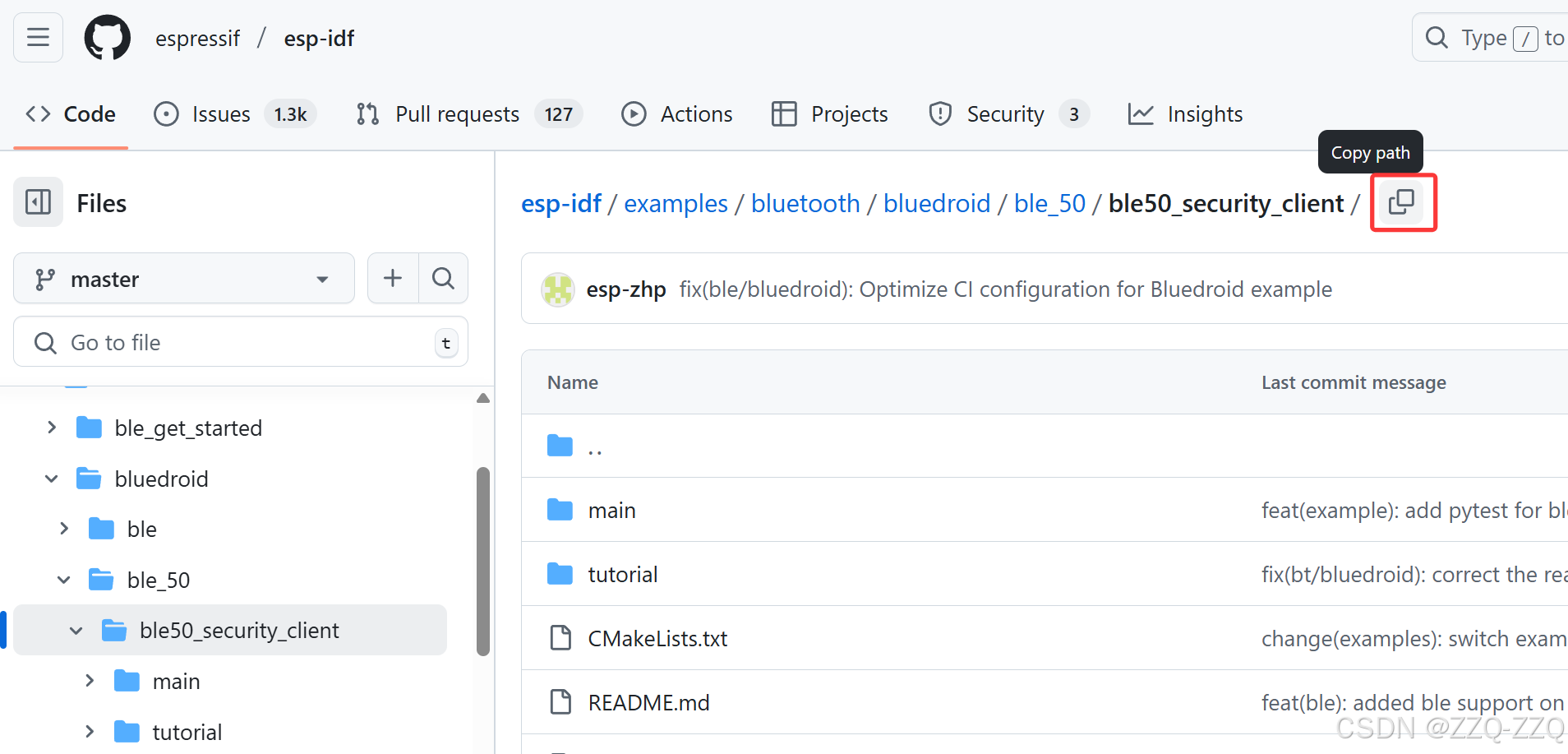Viewport: 1568px width, 754px height.
Task: Open the hamburger navigation menu
Action: pyautogui.click(x=38, y=38)
